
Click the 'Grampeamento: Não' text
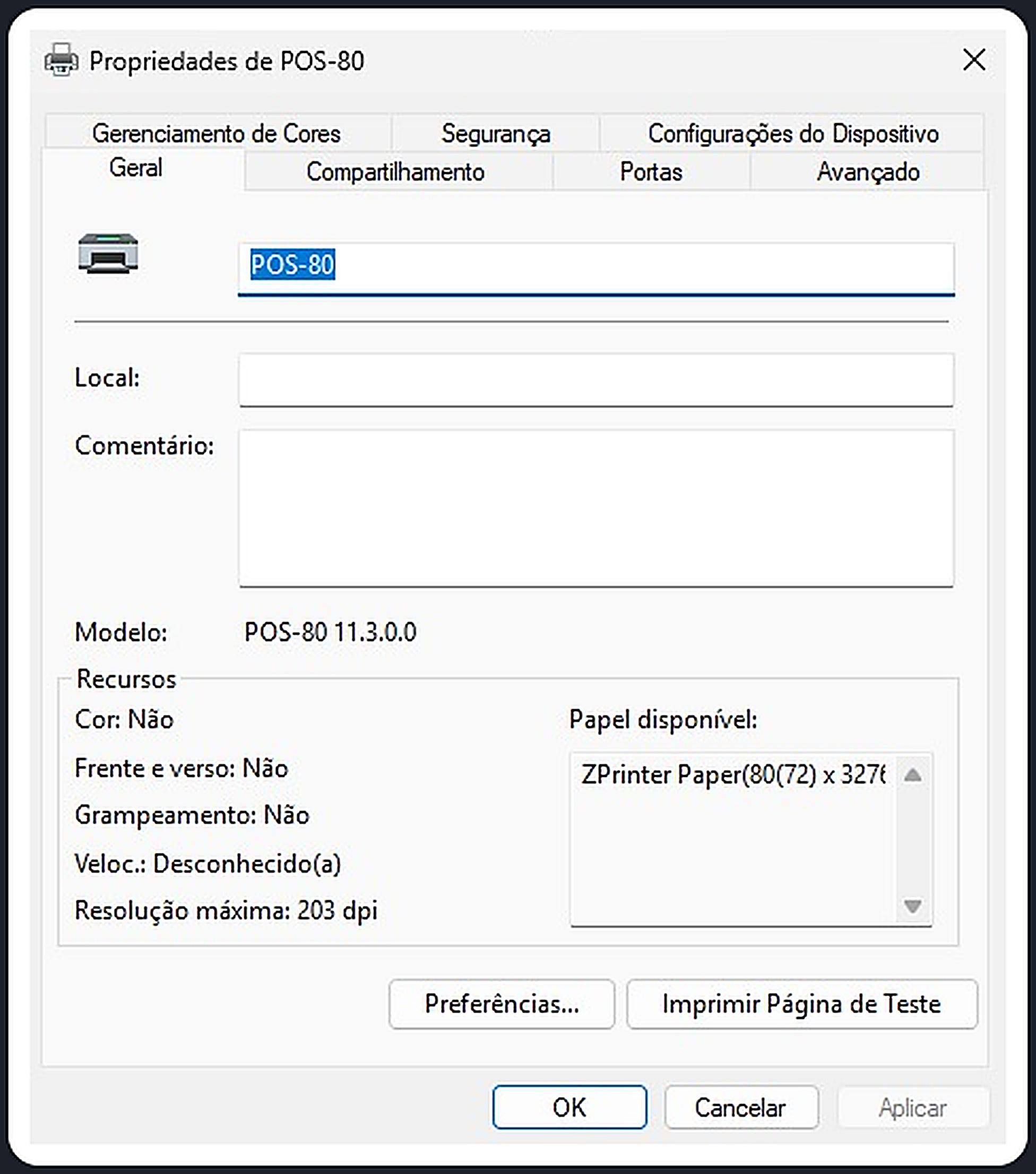[x=192, y=815]
